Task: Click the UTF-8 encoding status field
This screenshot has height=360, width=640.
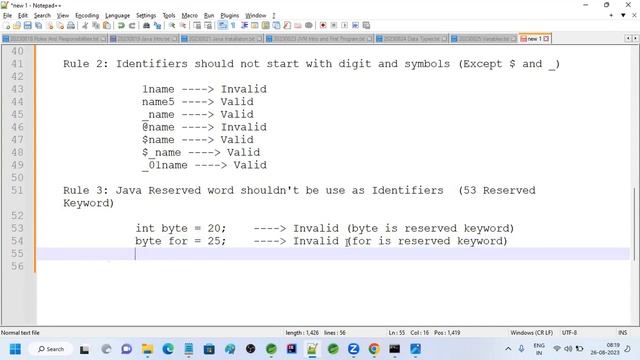Action: (569, 333)
